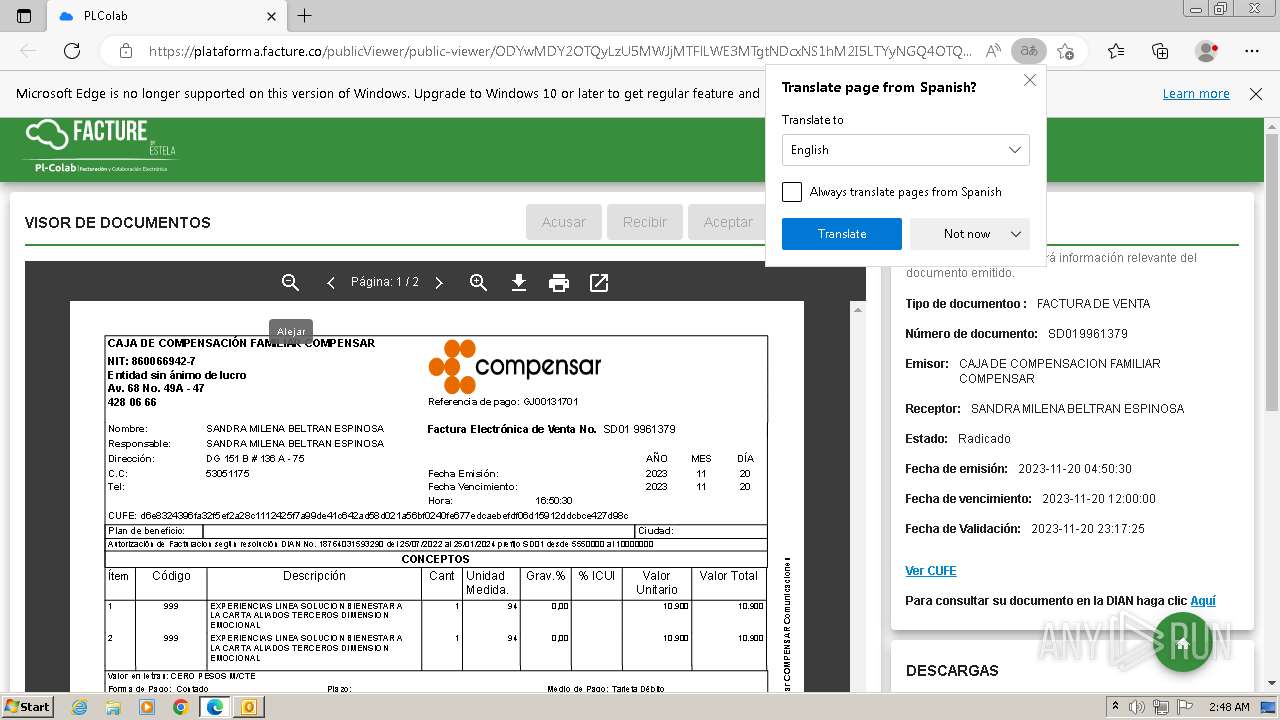
Task: Click the Translate button
Action: [842, 234]
